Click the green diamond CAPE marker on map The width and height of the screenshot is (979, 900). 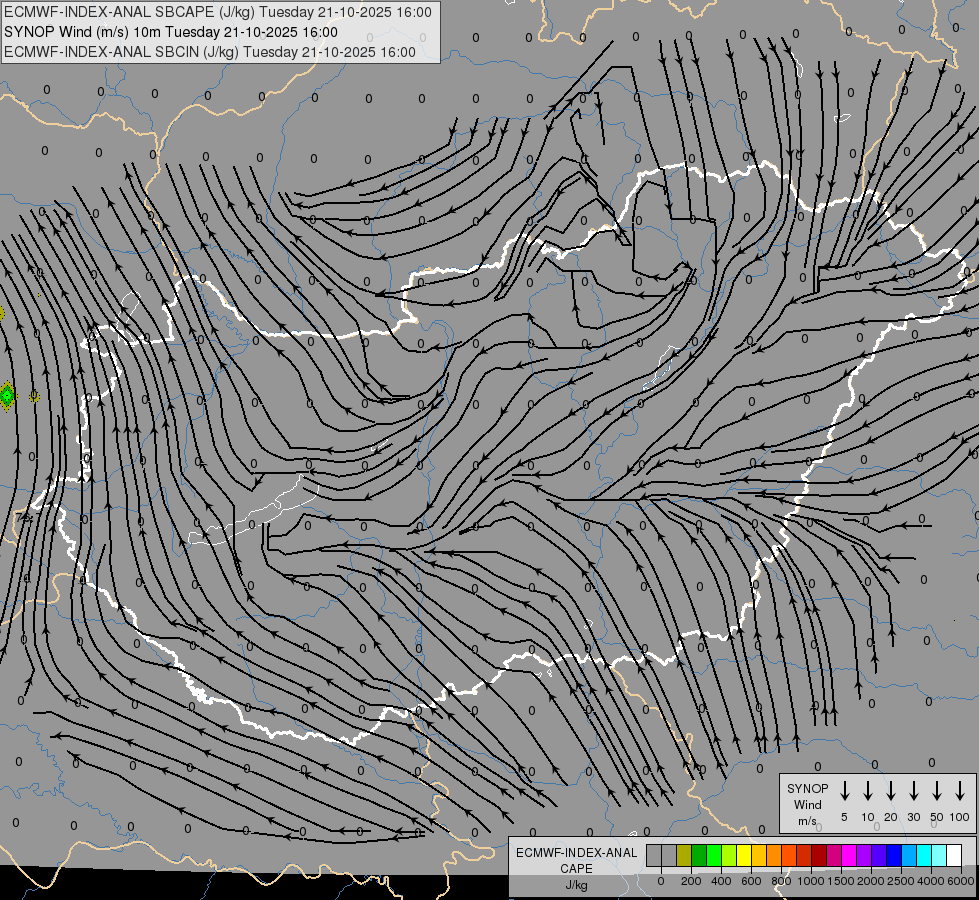tap(7, 396)
